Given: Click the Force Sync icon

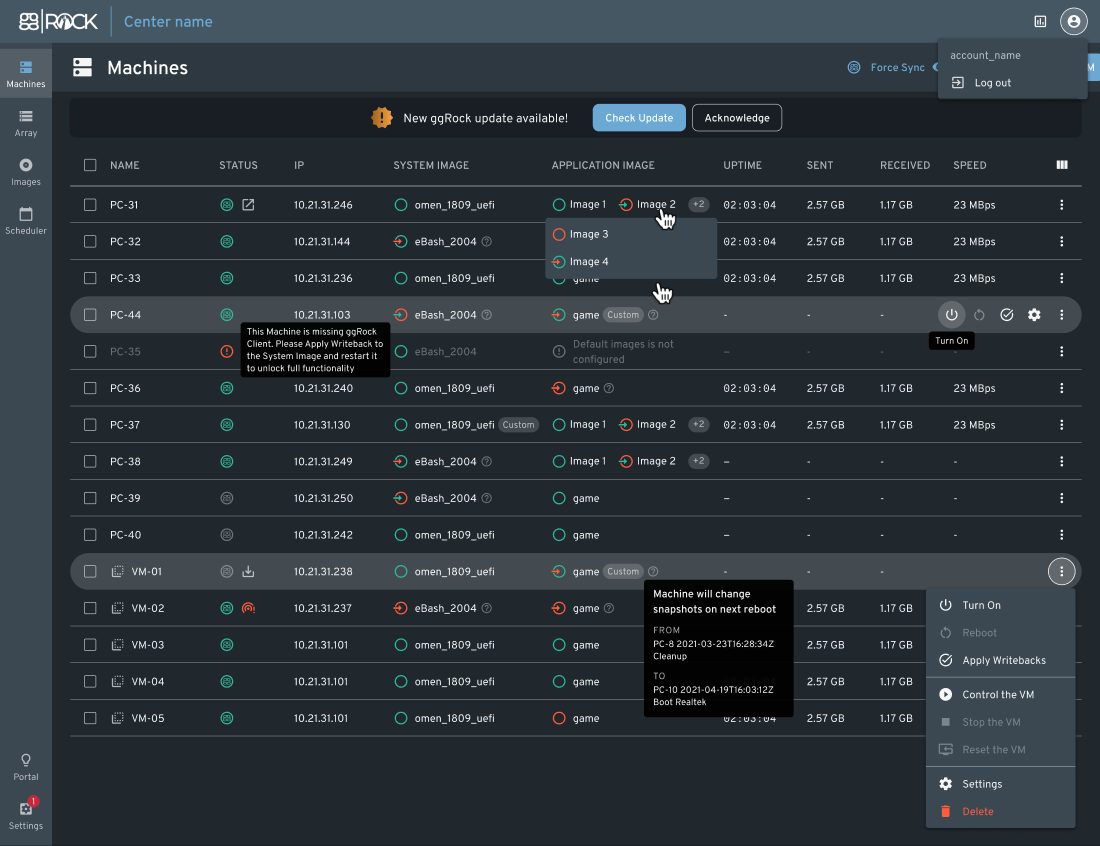Looking at the screenshot, I should pyautogui.click(x=854, y=67).
